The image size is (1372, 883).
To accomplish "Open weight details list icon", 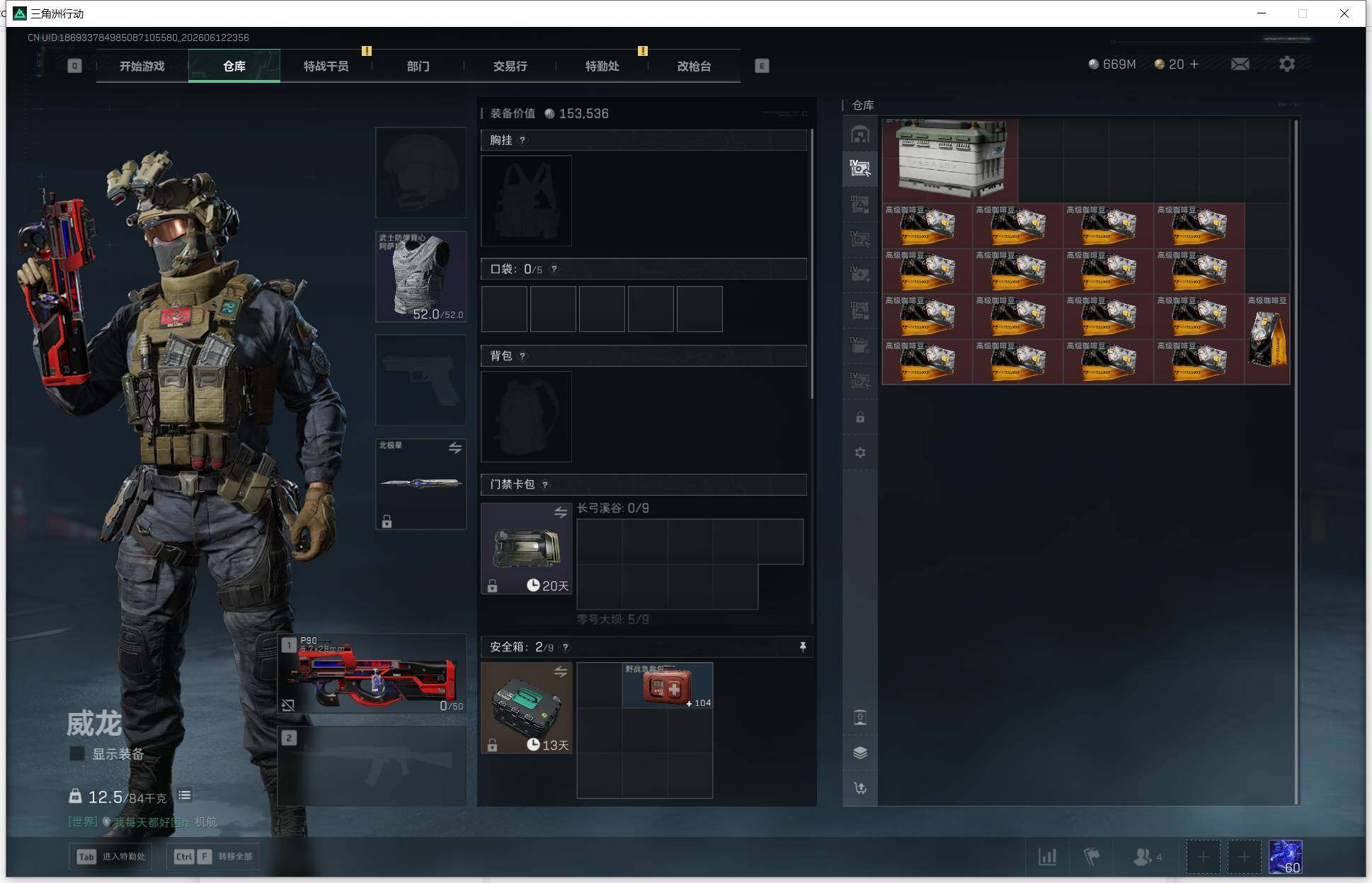I will 185,795.
